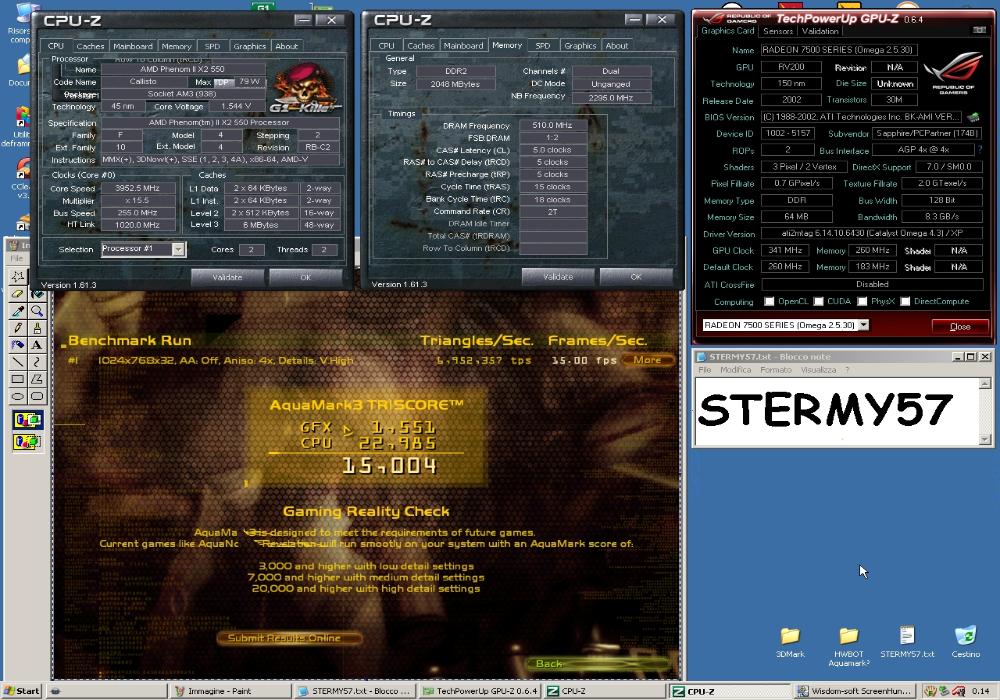
Task: Select the Pencil tool in Paint
Action: (17, 328)
